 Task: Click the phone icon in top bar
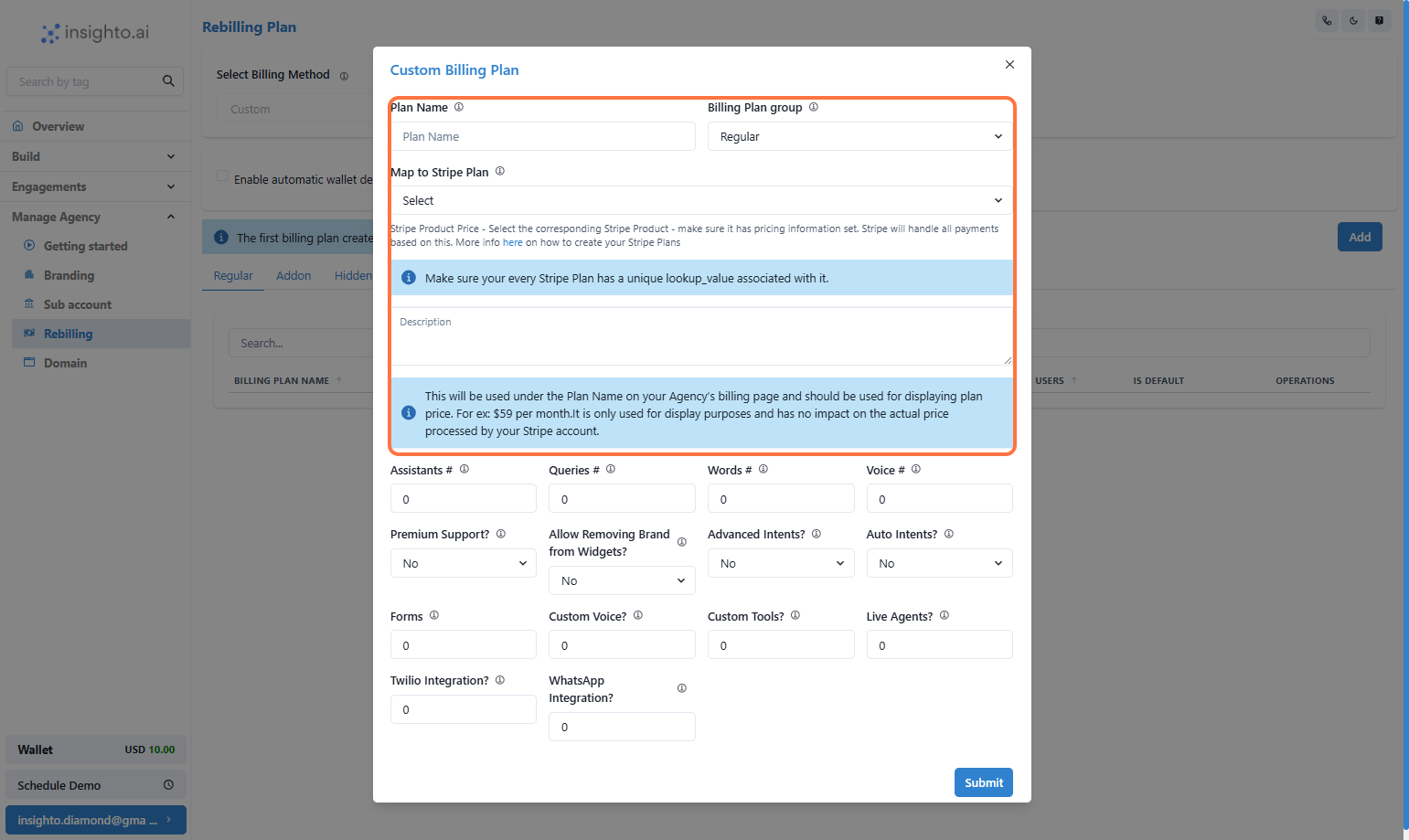tap(1327, 20)
